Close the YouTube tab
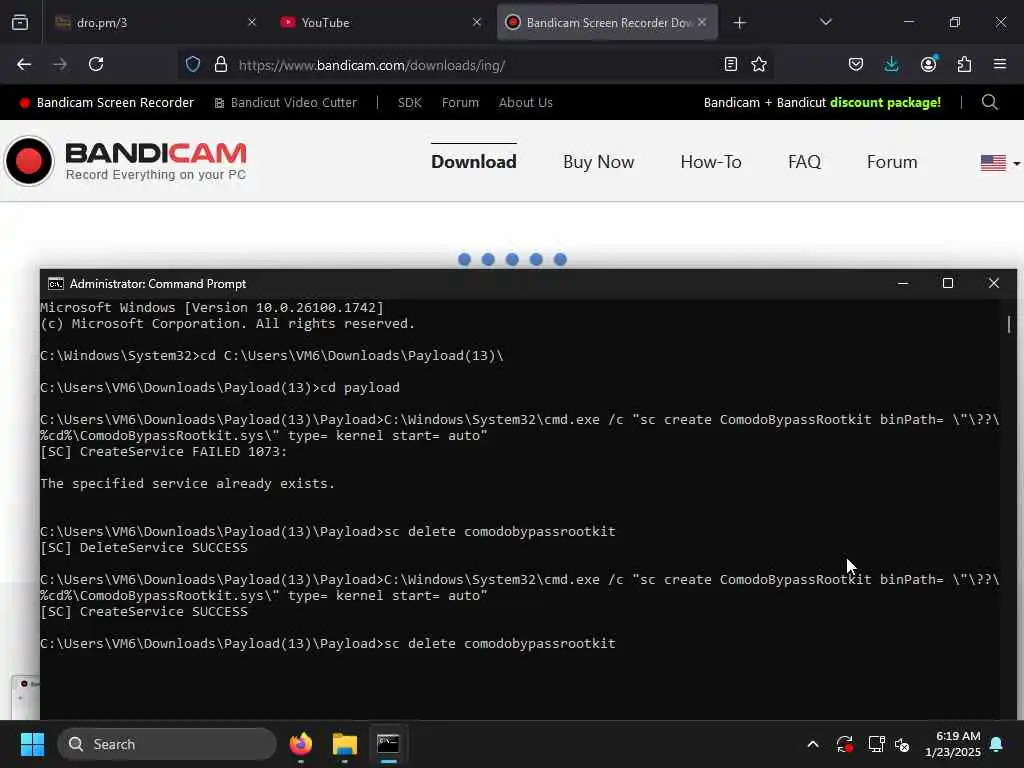The image size is (1024, 768). coord(477,23)
